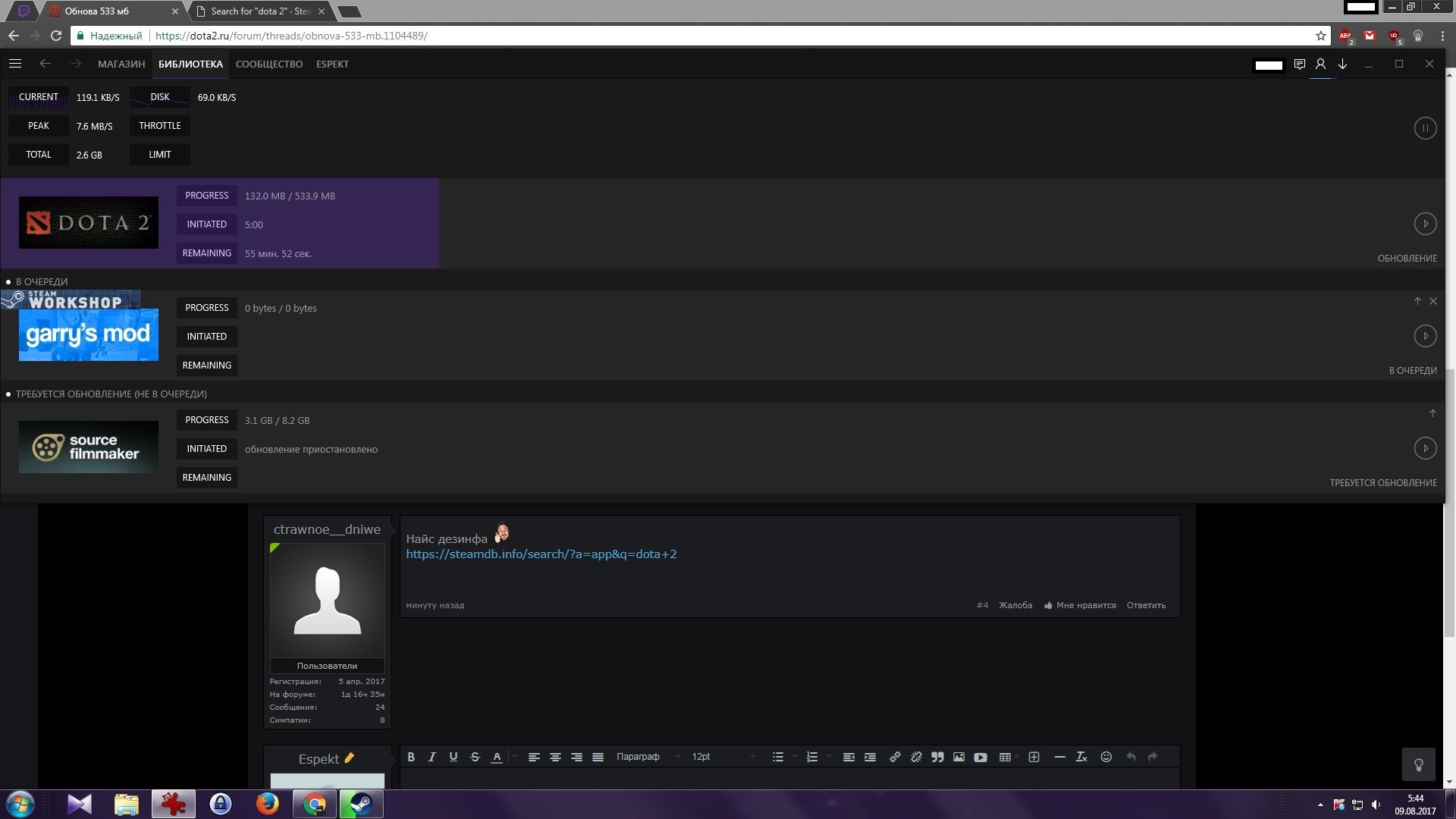Click Ответить on post #4

click(x=1146, y=605)
